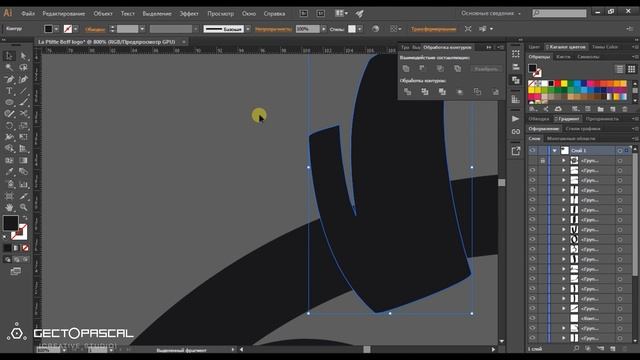The image size is (640, 360).
Task: Click the Minus Front shape mode icon
Action: click(x=422, y=69)
